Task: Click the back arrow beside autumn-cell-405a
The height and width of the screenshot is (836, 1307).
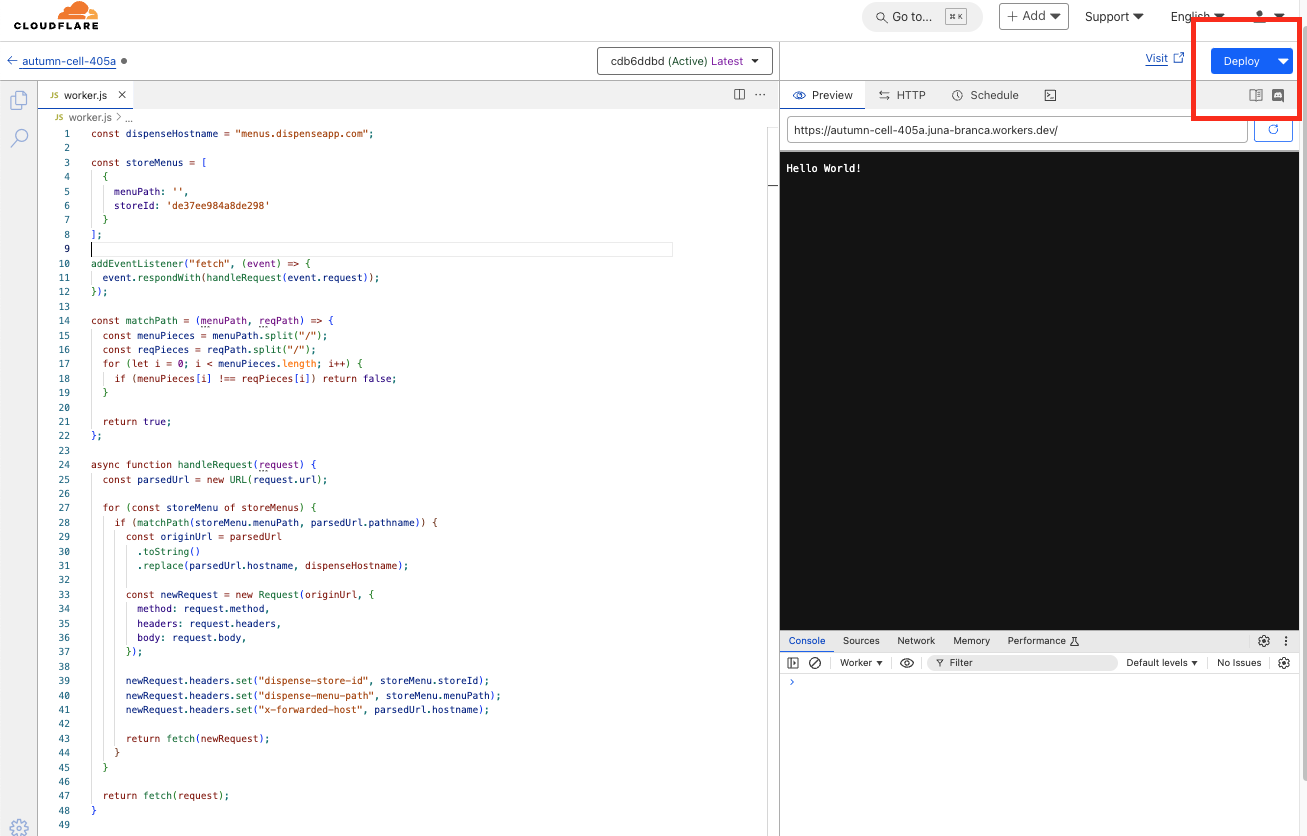Action: [12, 61]
